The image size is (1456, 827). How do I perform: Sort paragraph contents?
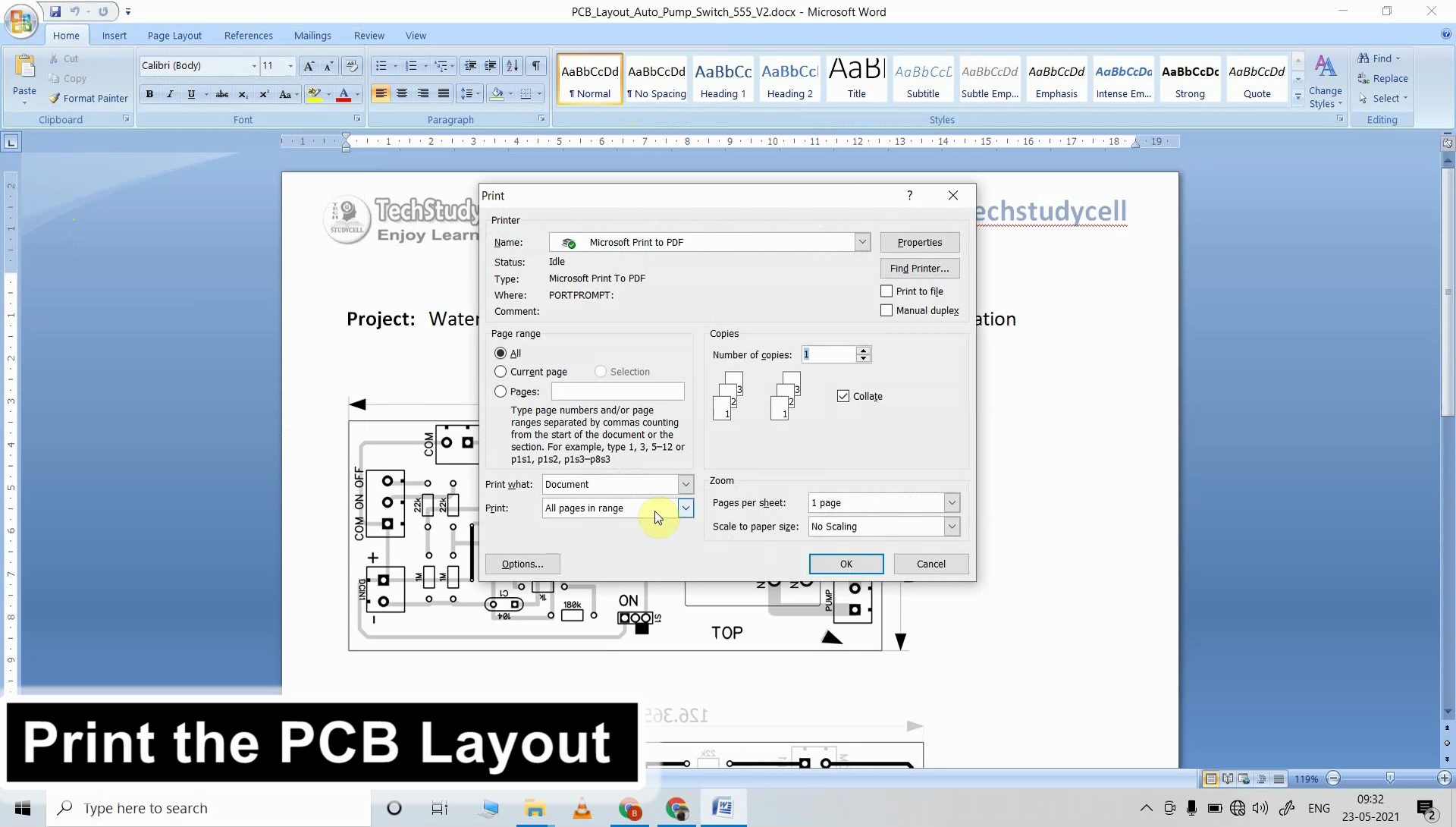[x=513, y=66]
